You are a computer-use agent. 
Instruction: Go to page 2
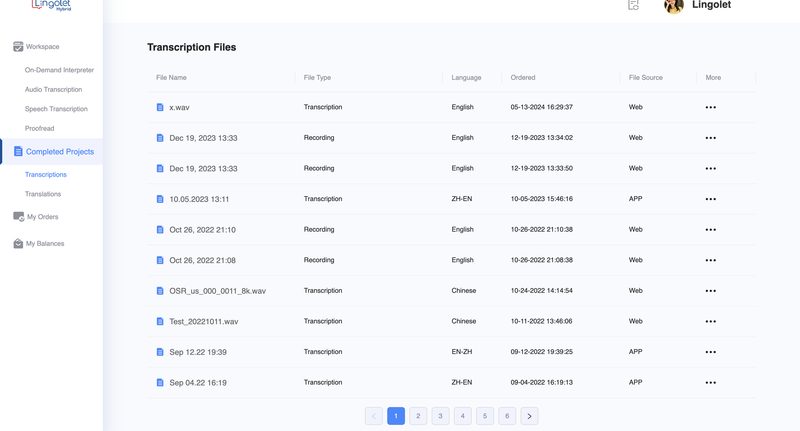point(418,416)
